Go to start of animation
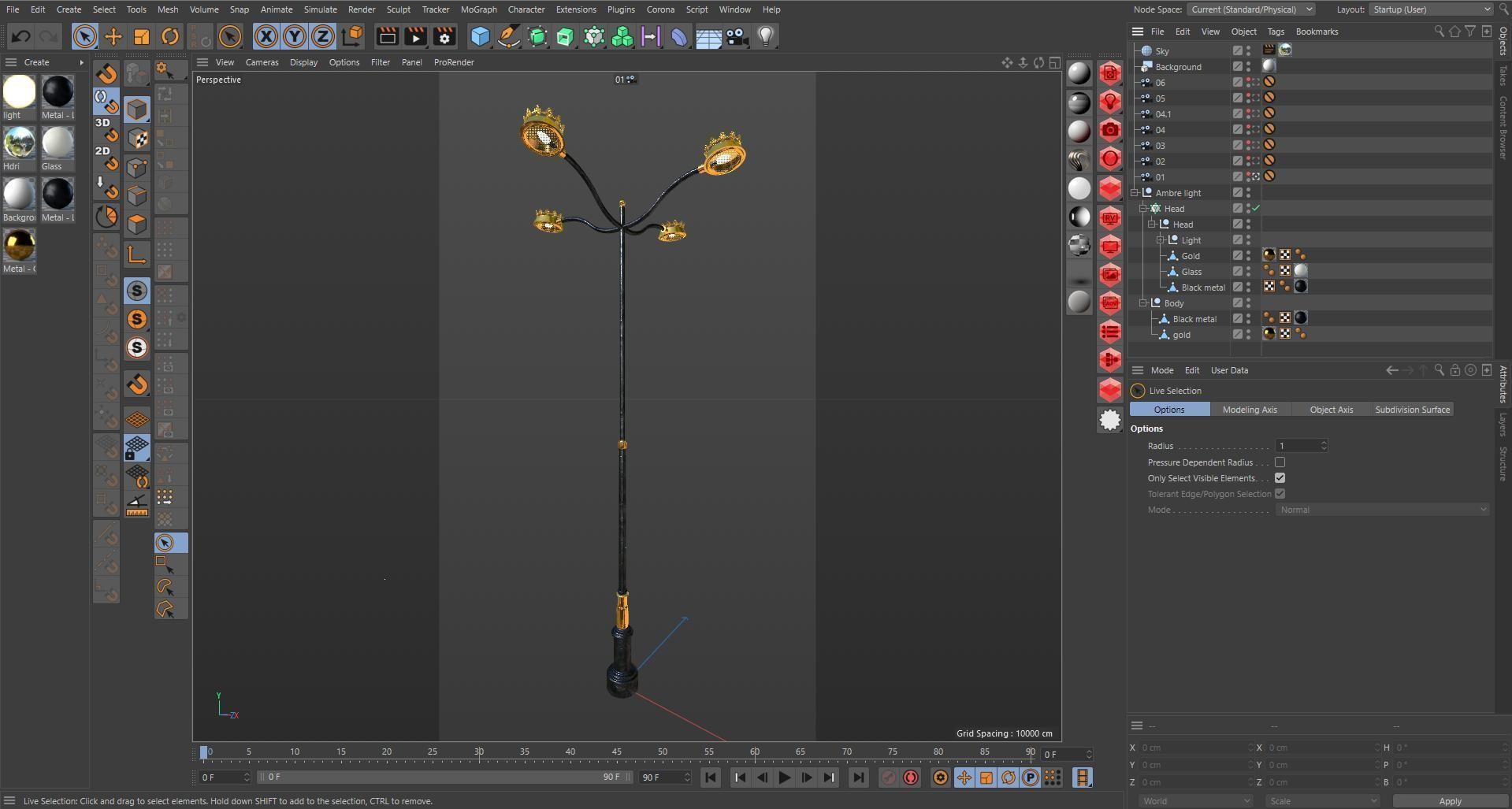Screen dimensions: 1512x809 (x=710, y=777)
